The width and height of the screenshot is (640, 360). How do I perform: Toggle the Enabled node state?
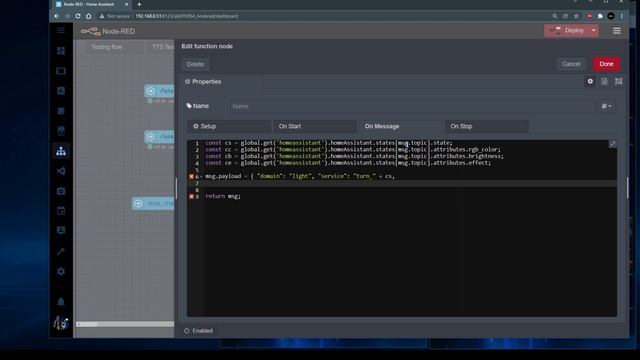[199, 331]
